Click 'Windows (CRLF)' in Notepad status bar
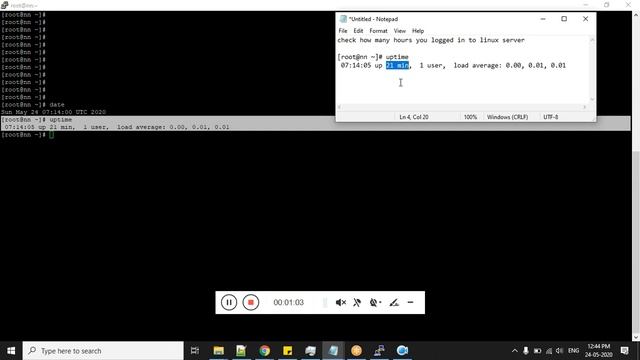The height and width of the screenshot is (360, 640). click(507, 117)
